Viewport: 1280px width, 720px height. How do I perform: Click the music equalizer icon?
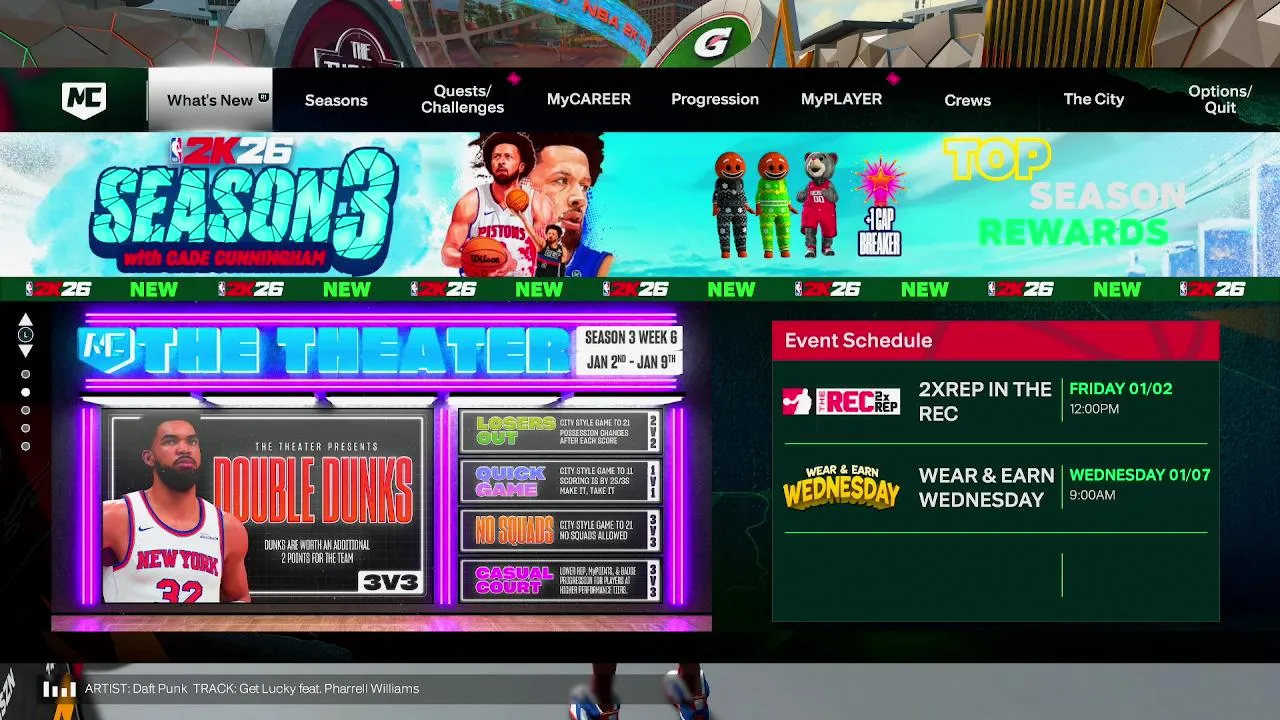coord(59,689)
